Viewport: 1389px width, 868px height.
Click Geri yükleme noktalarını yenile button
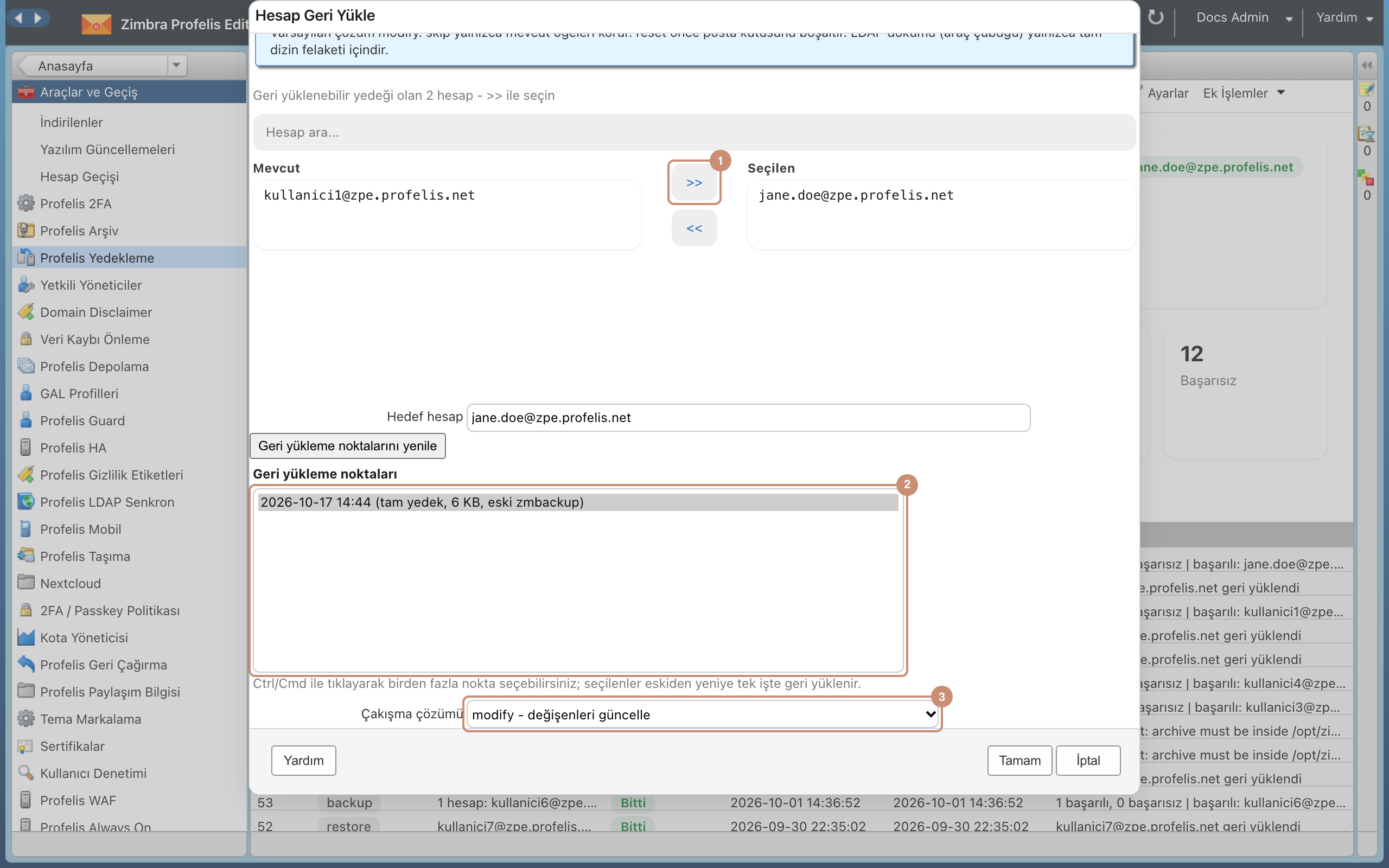[347, 446]
